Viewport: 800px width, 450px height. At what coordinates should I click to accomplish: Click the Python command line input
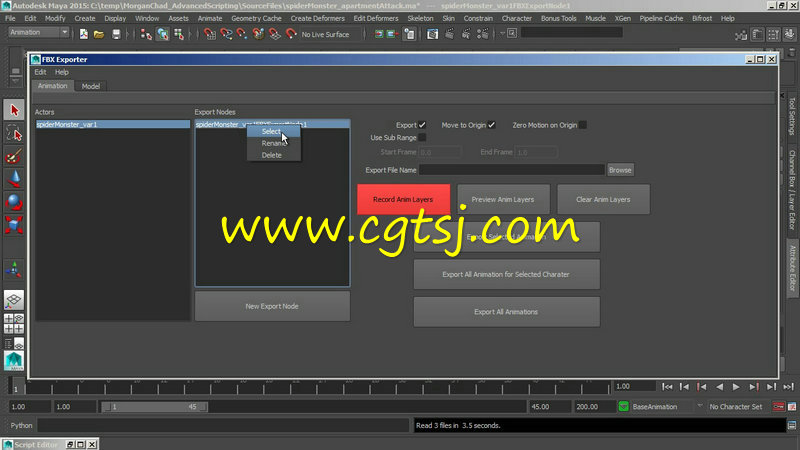click(223, 425)
